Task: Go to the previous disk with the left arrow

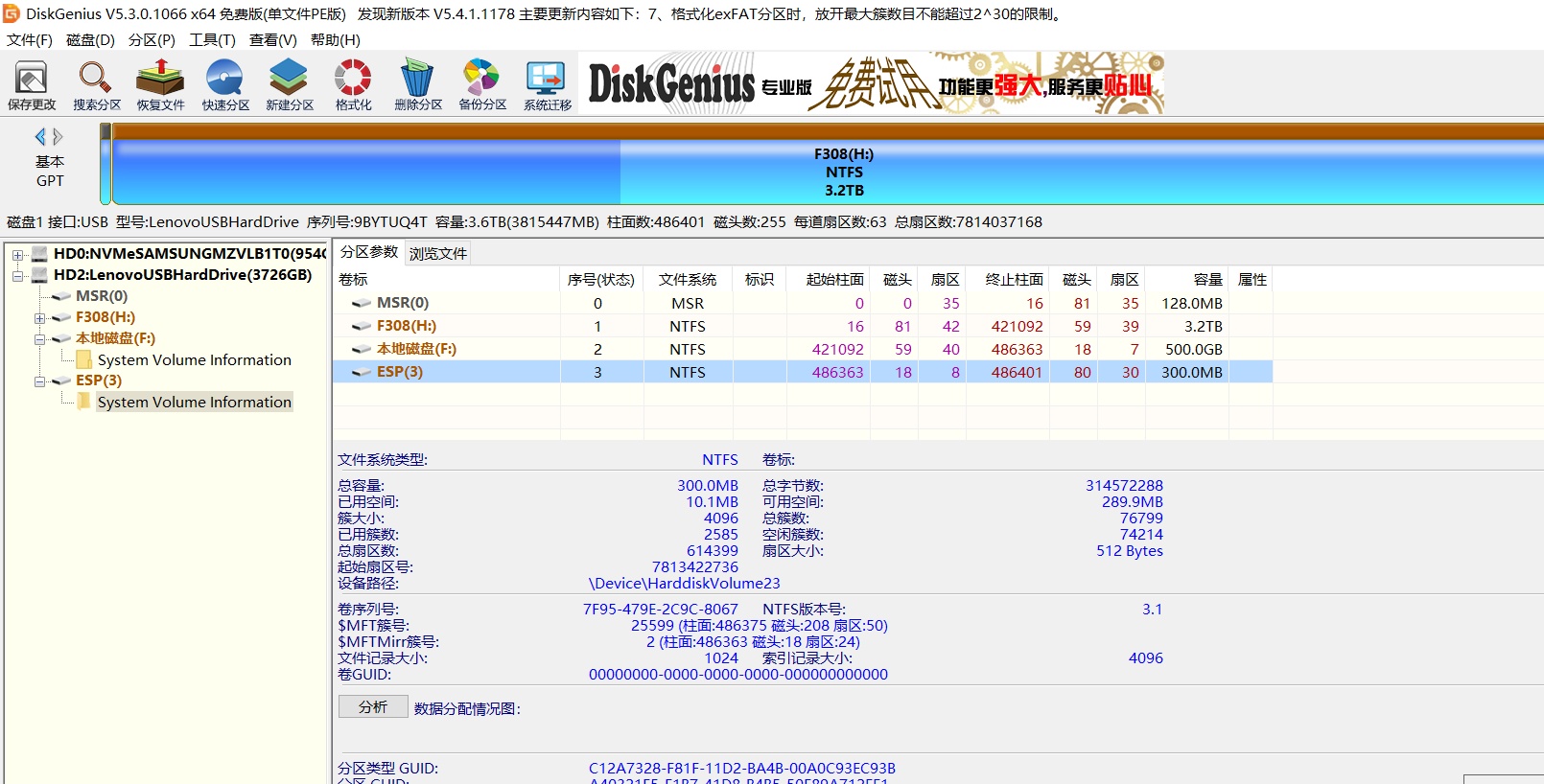Action: pos(40,136)
